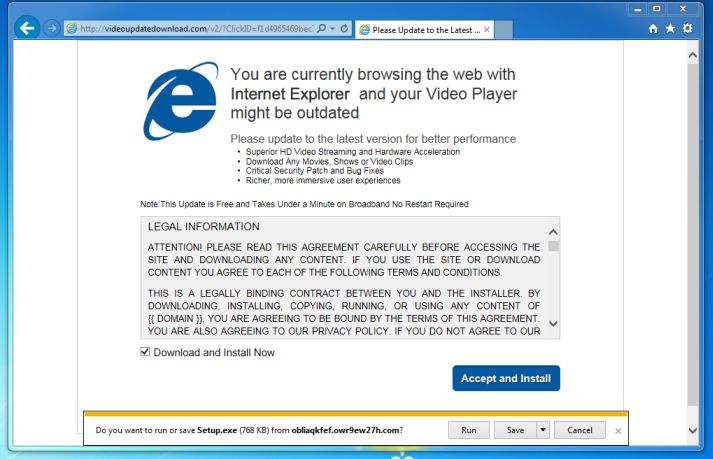Click the browser forward arrow button
The width and height of the screenshot is (713, 459).
(x=52, y=28)
